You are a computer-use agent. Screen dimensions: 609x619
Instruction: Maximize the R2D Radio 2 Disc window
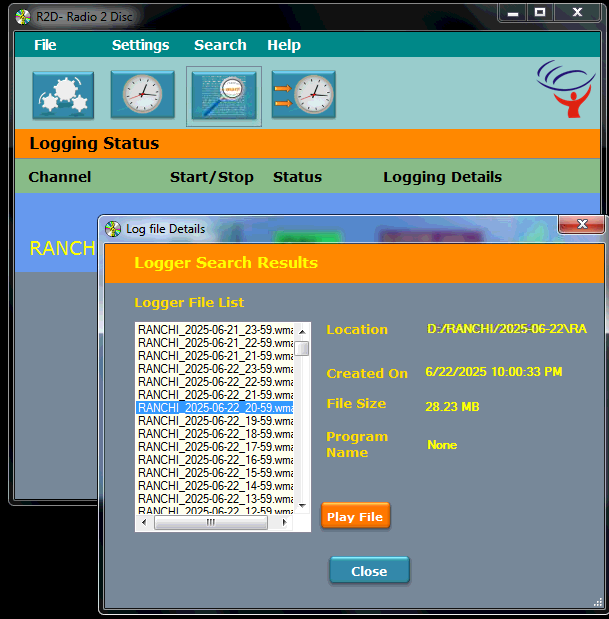point(540,13)
